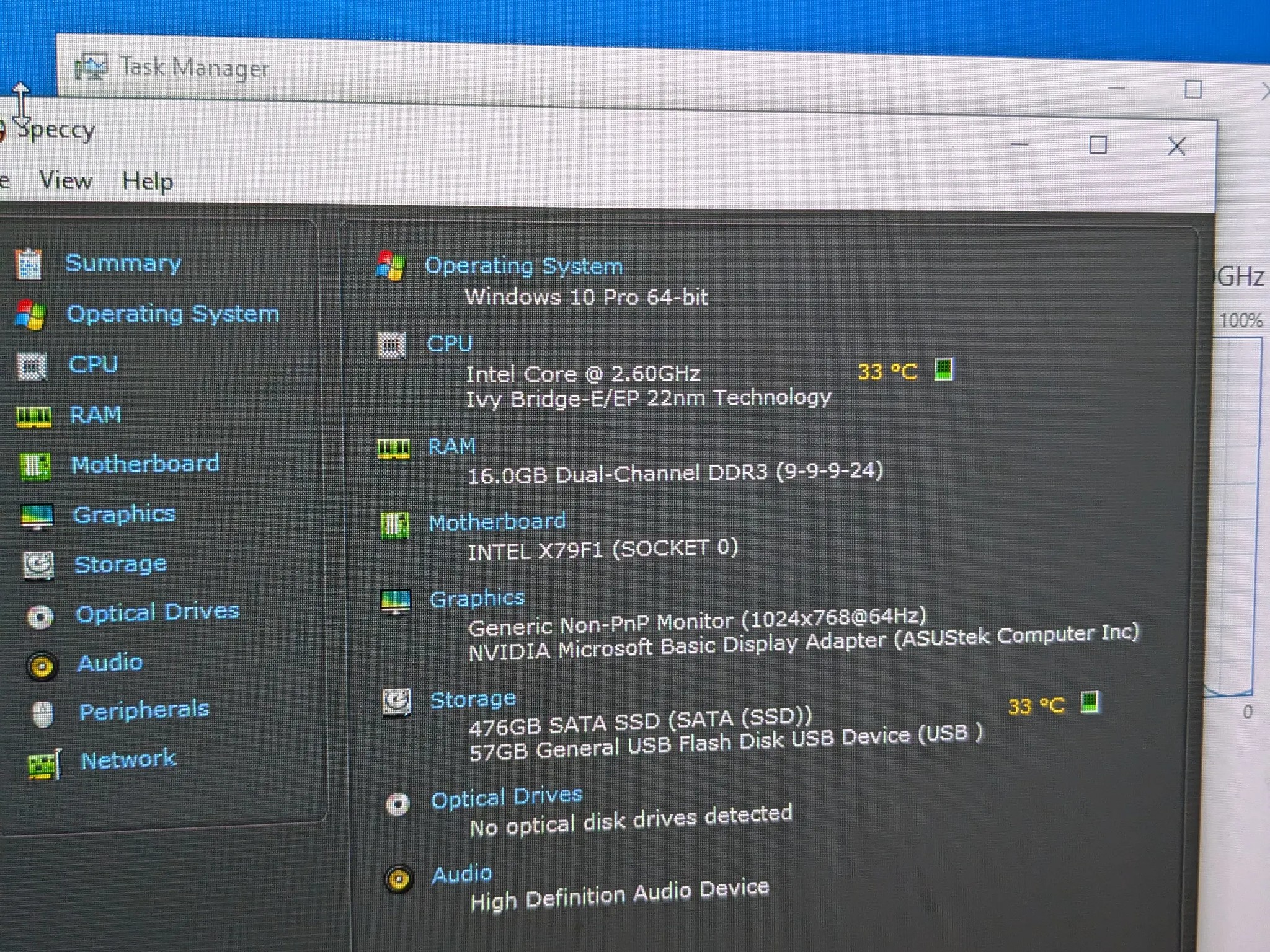The width and height of the screenshot is (1270, 952).
Task: Select the Storage hard drive sidebar icon
Action: pyautogui.click(x=38, y=565)
